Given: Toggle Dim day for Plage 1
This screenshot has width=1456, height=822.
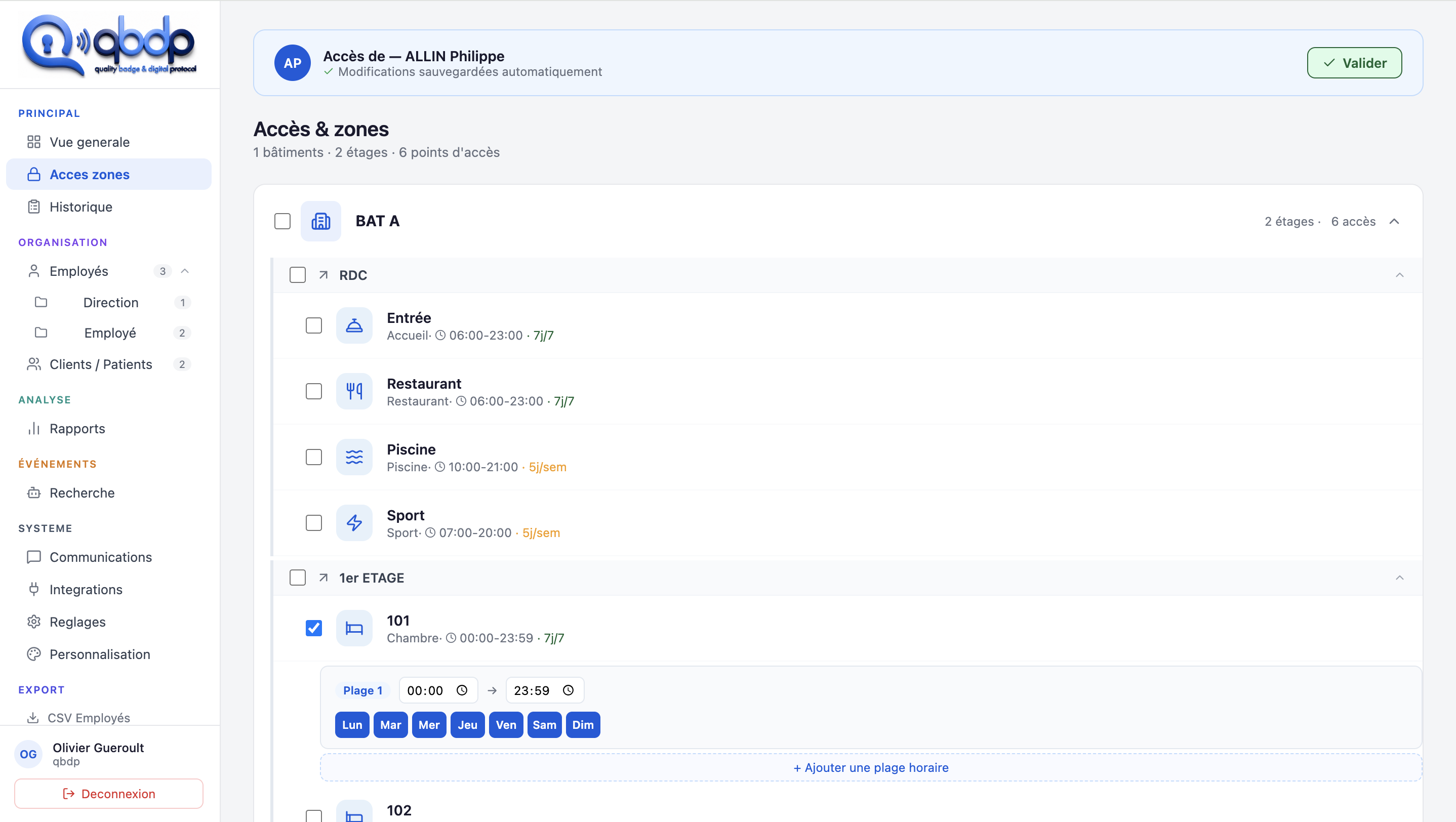Looking at the screenshot, I should 583,725.
